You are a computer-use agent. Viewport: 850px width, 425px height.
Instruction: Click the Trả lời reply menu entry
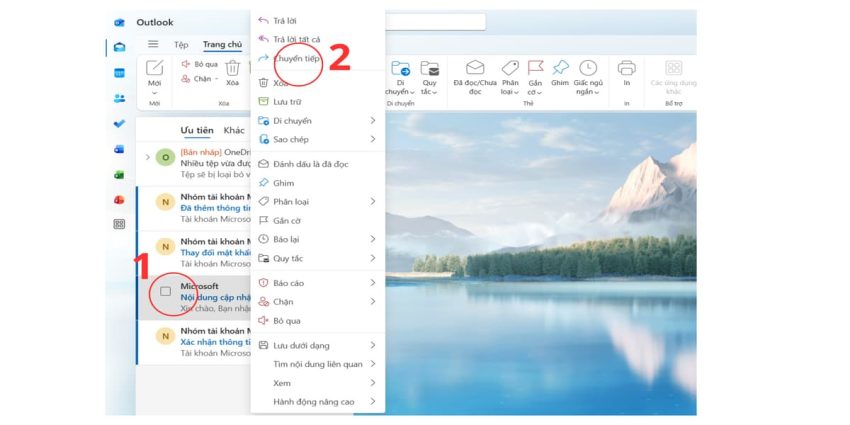(x=318, y=21)
